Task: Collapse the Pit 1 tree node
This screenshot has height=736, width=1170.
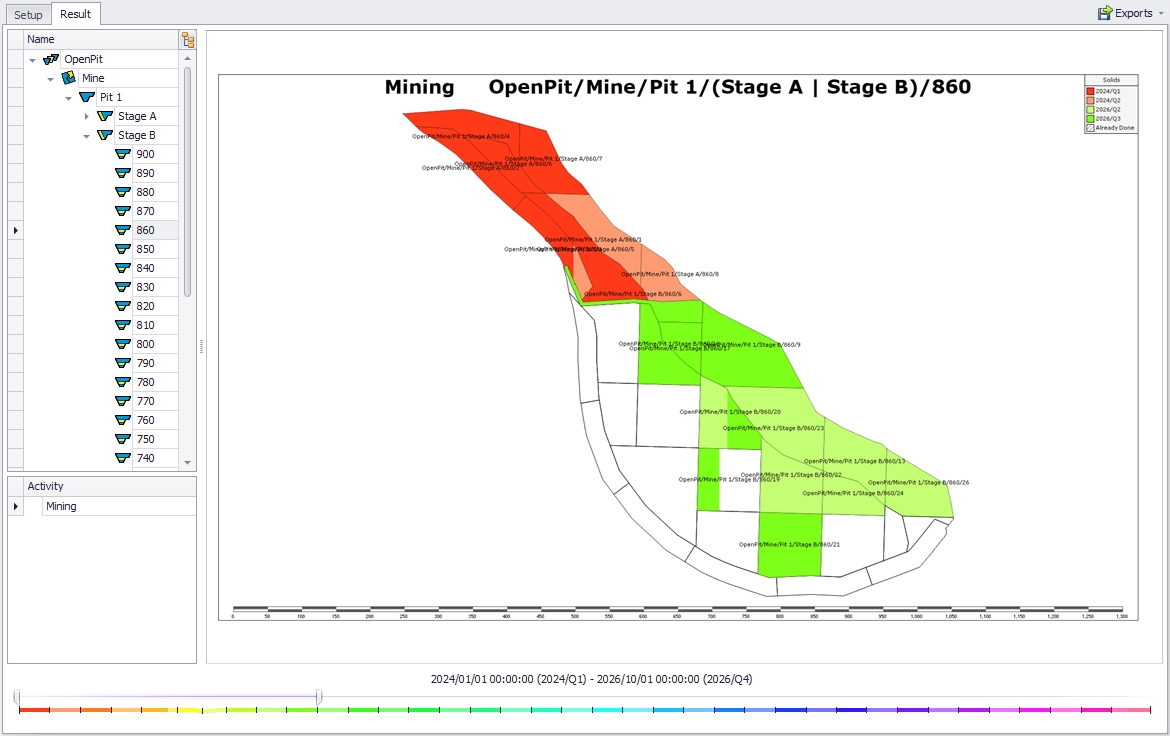Action: 69,98
